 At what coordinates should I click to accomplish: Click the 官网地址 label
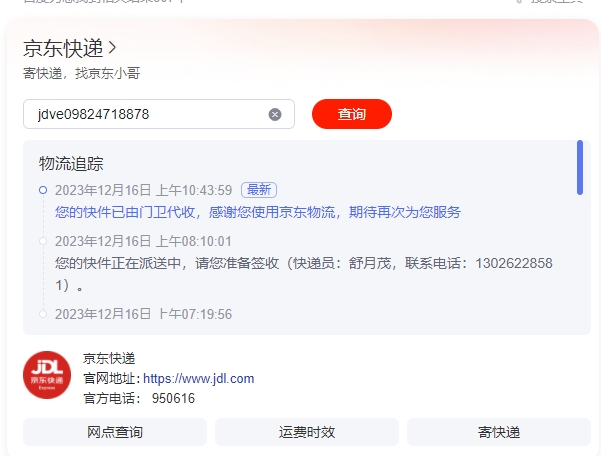click(x=110, y=379)
